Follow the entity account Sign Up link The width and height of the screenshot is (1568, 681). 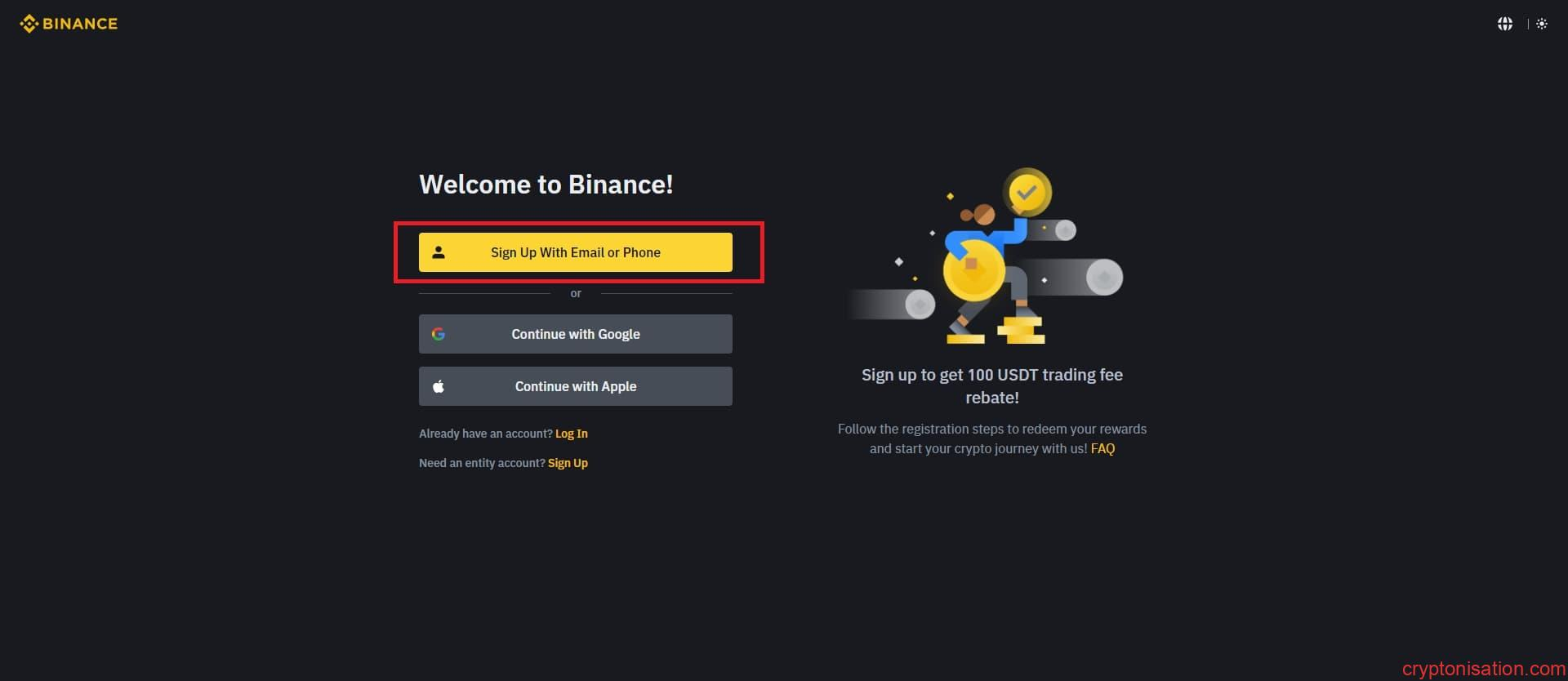[568, 463]
